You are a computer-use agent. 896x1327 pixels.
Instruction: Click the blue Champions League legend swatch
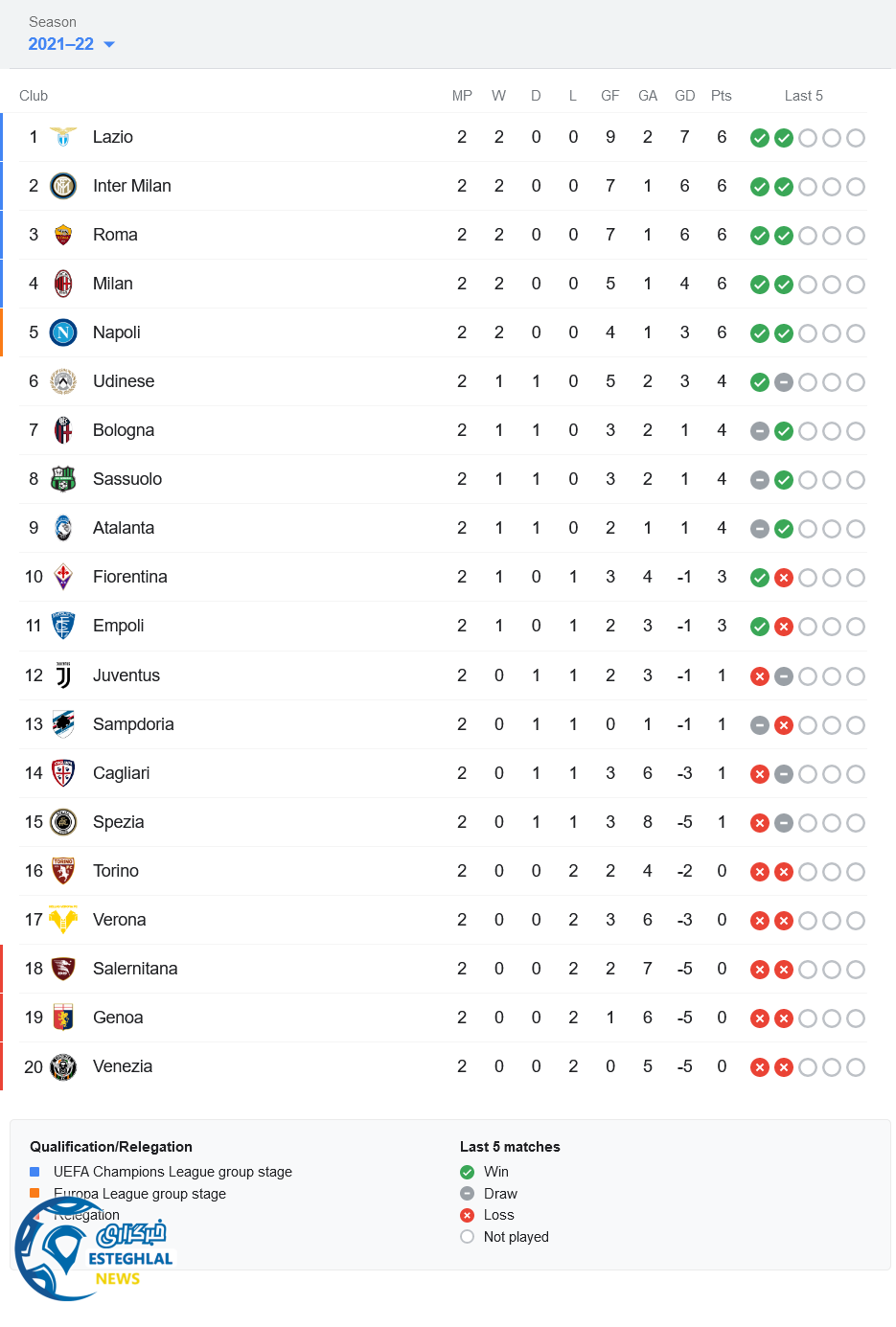(x=35, y=1172)
